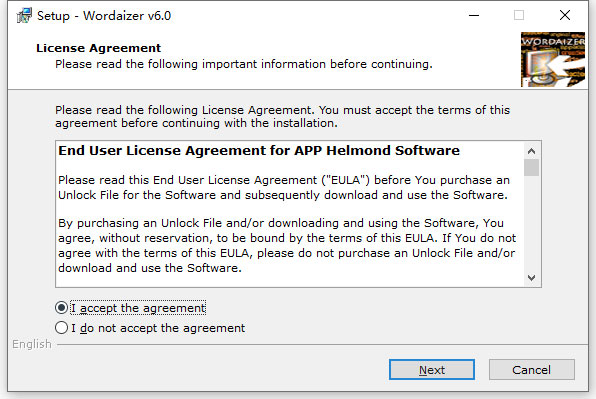Cancel the Wordaizer setup
This screenshot has height=399, width=596.
[x=531, y=369]
